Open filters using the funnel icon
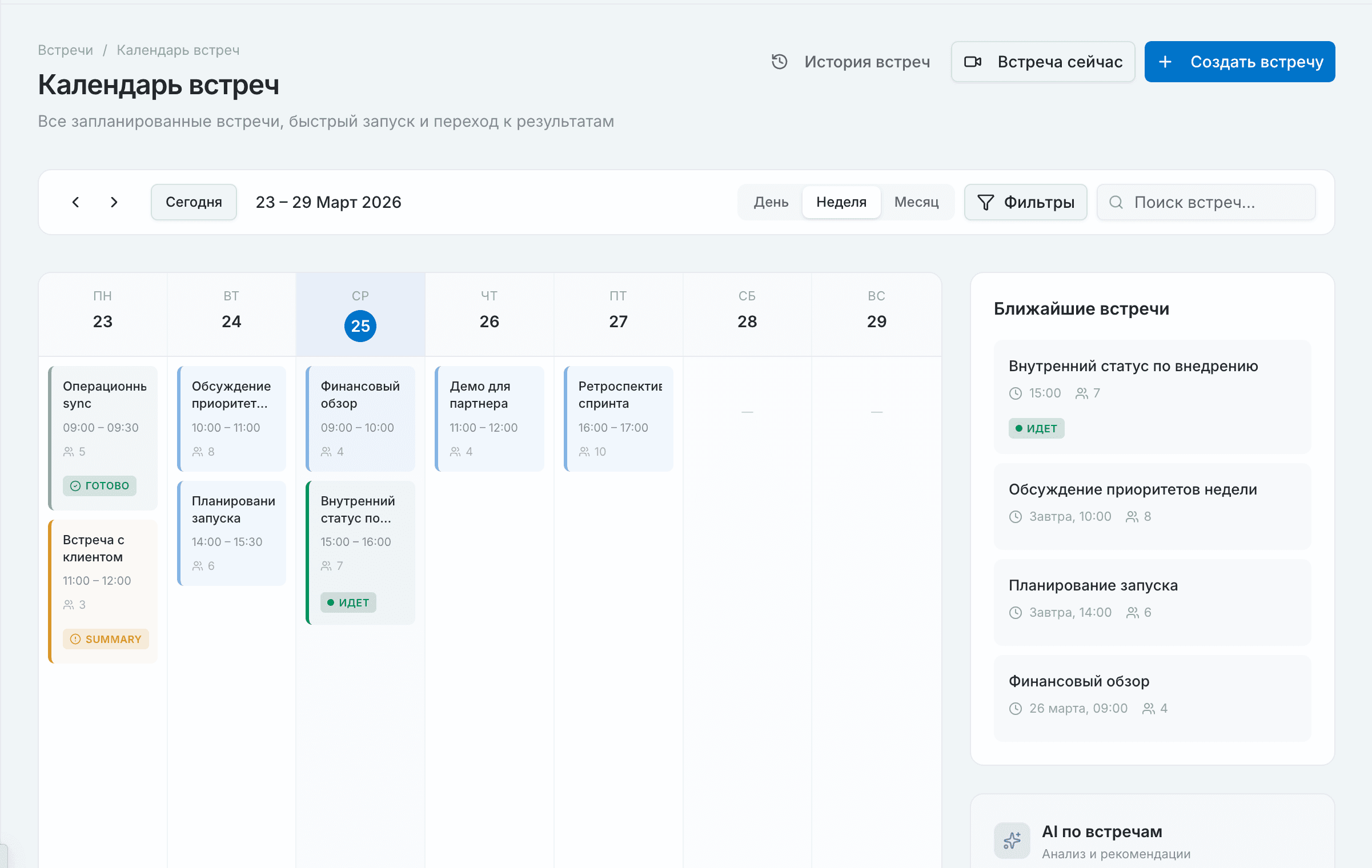Viewport: 1372px width, 868px height. (x=985, y=202)
